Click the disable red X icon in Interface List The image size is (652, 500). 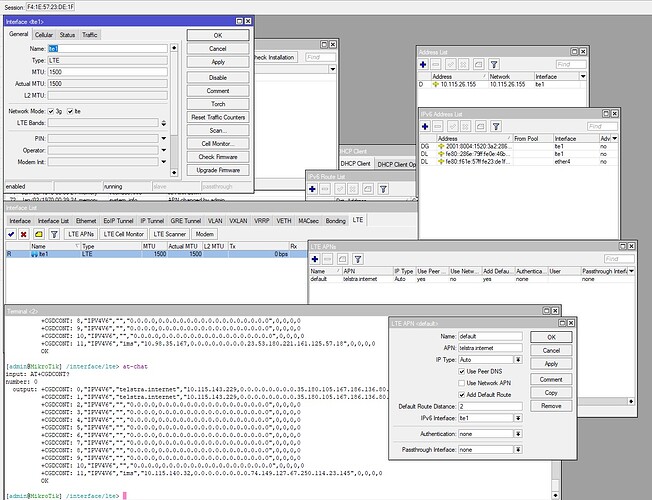pos(24,234)
